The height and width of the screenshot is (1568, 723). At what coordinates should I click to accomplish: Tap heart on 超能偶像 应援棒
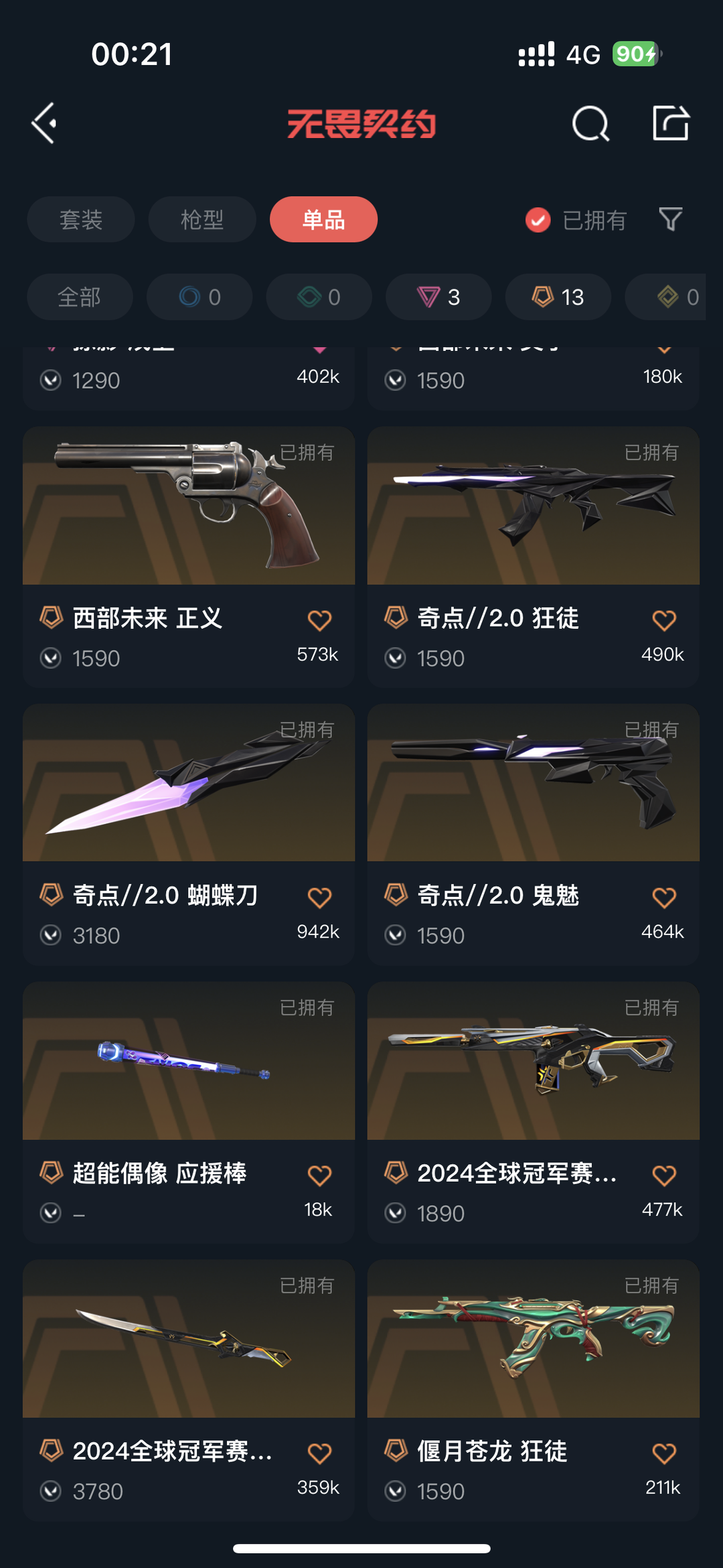click(319, 1175)
